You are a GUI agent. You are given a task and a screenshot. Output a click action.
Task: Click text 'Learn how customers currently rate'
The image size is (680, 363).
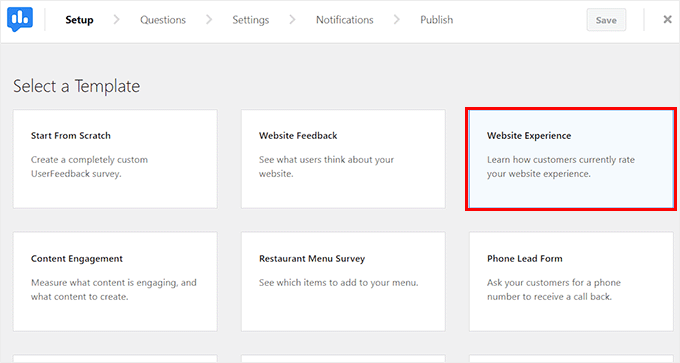coord(561,160)
